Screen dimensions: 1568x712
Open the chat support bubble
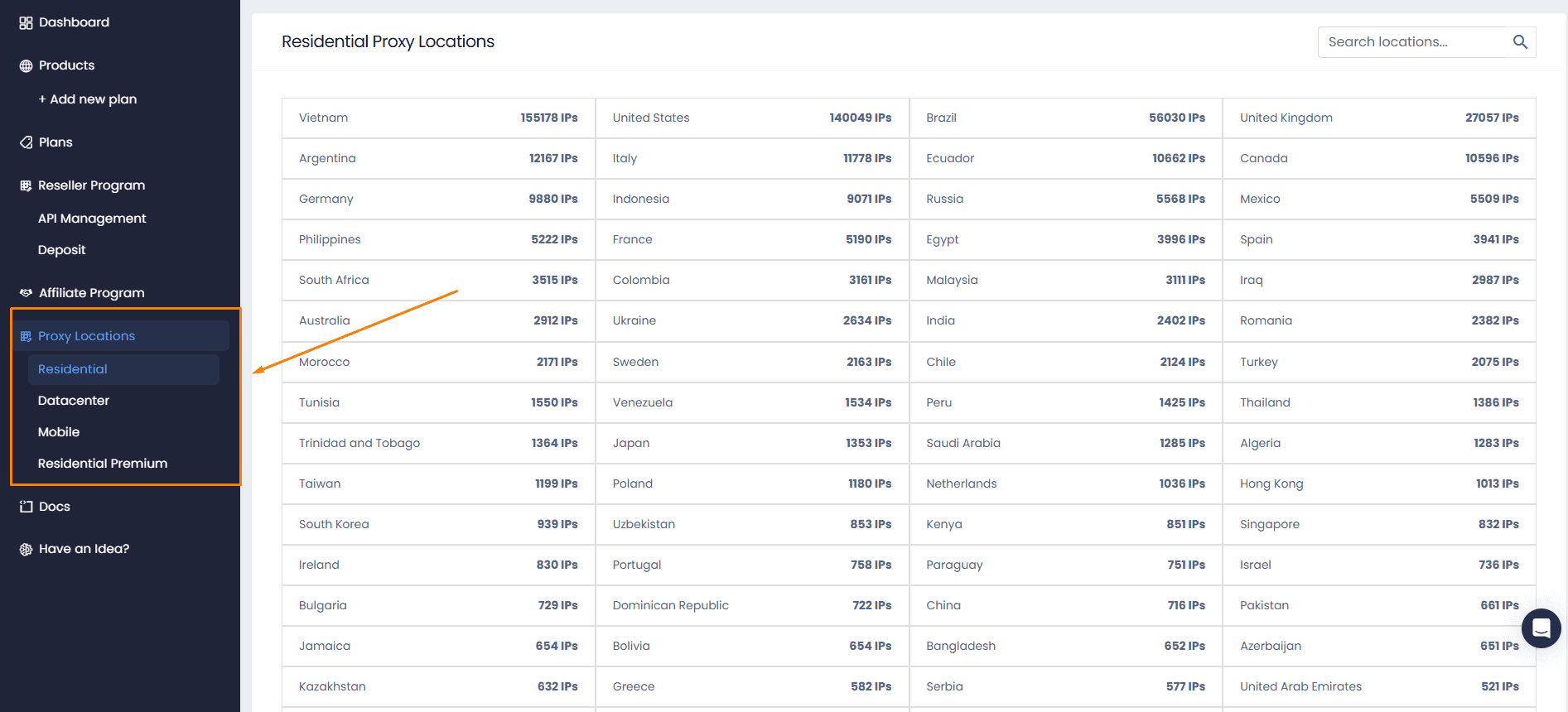click(x=1541, y=628)
